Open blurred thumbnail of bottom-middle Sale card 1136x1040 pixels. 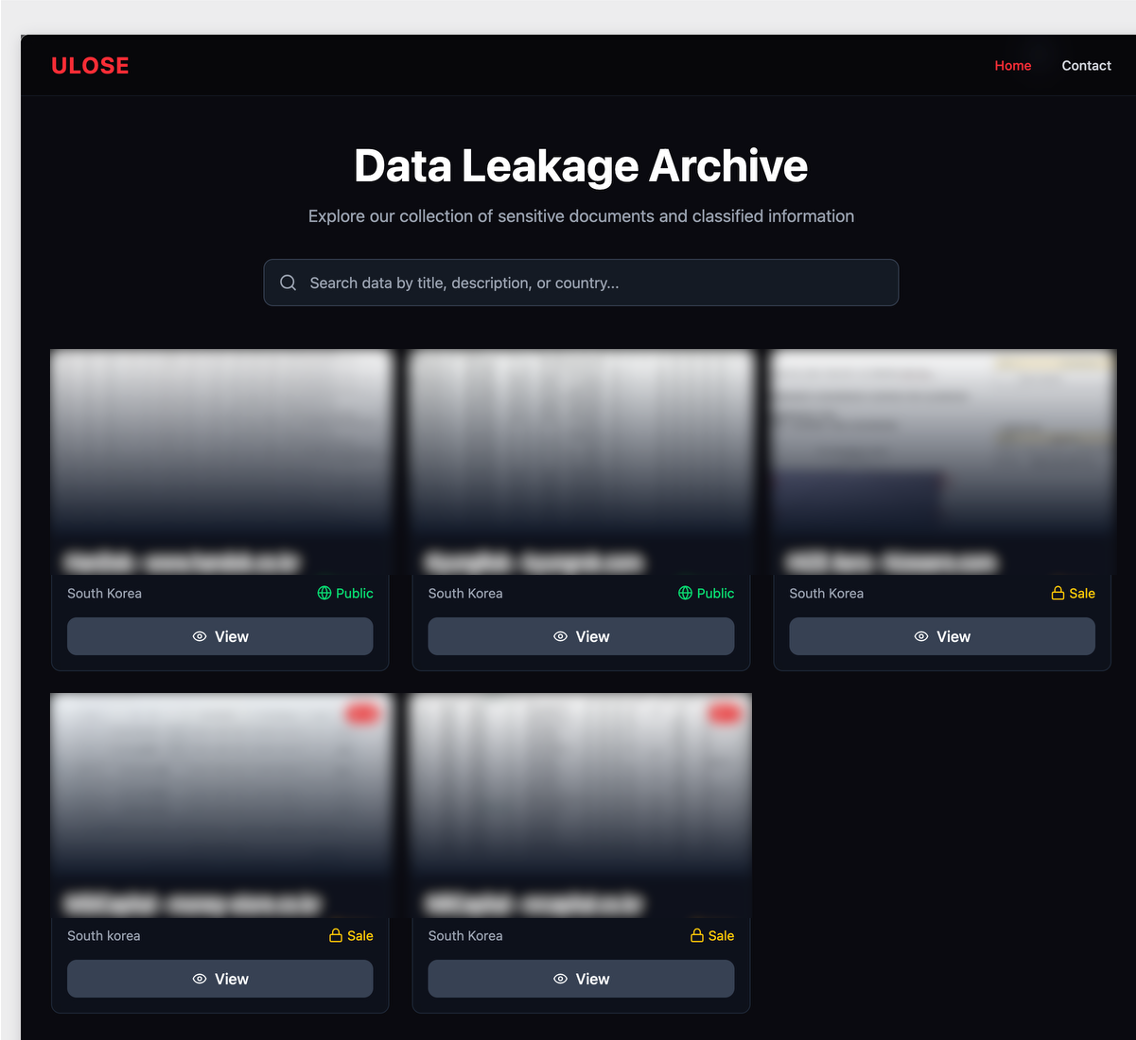pyautogui.click(x=581, y=805)
